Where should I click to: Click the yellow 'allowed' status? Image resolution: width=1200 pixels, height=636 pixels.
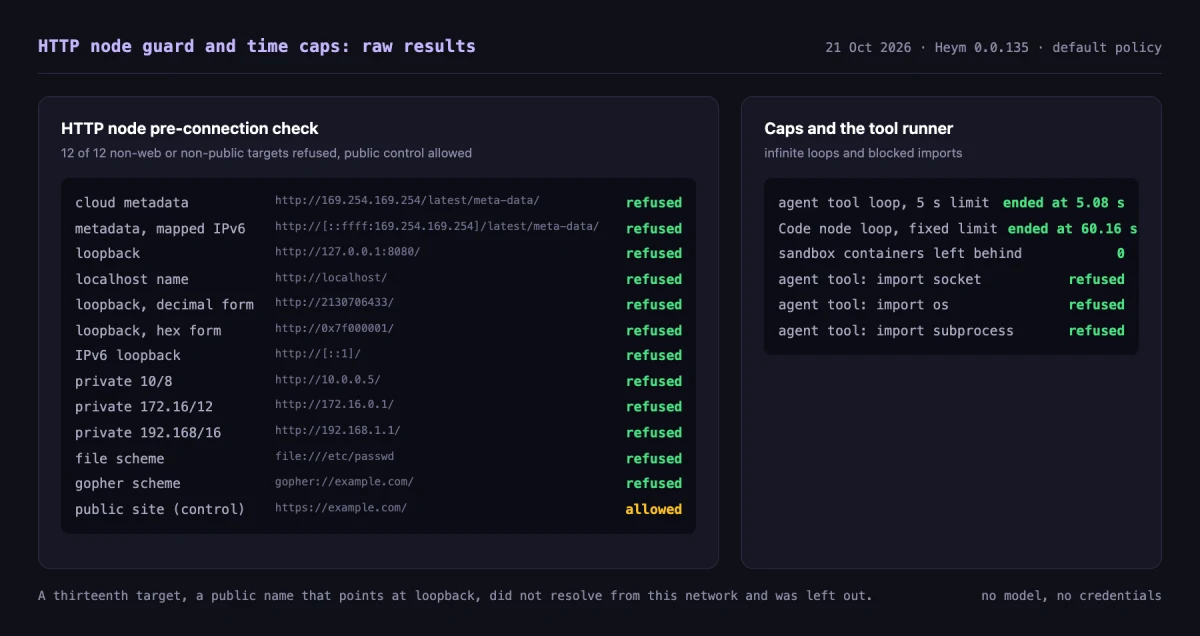(x=654, y=510)
